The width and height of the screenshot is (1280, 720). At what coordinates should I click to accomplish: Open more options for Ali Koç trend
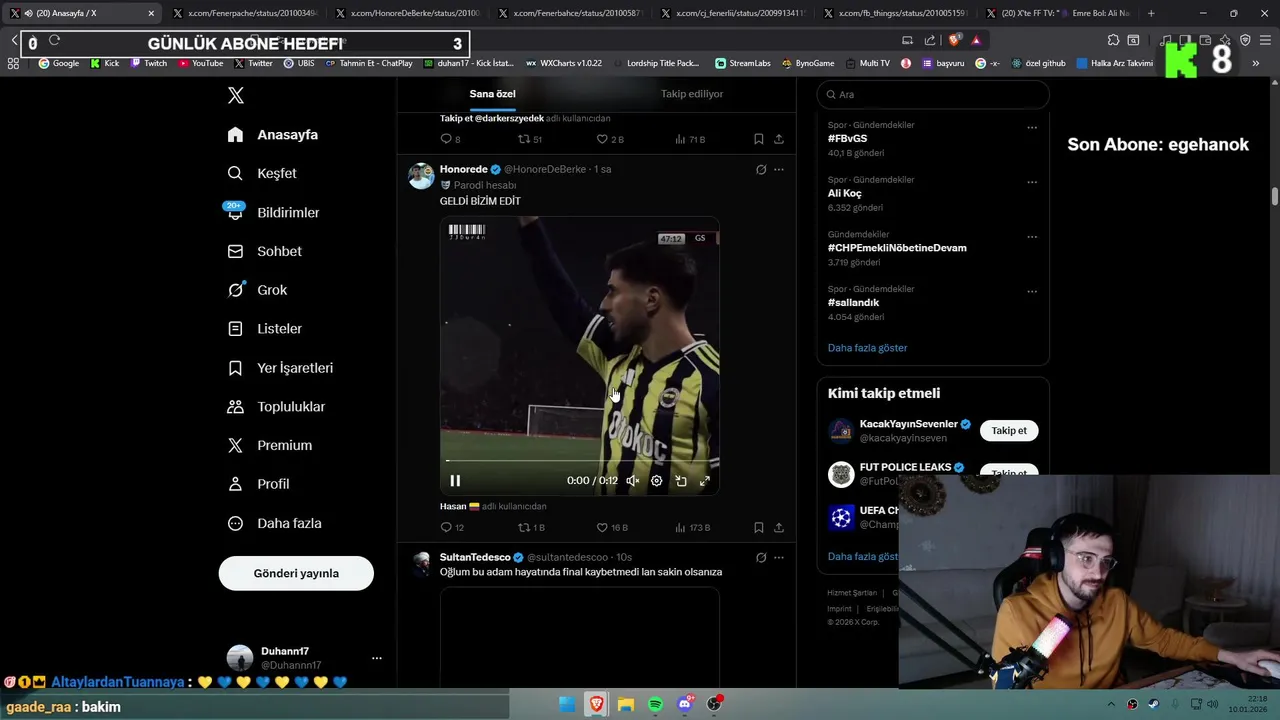click(1032, 182)
